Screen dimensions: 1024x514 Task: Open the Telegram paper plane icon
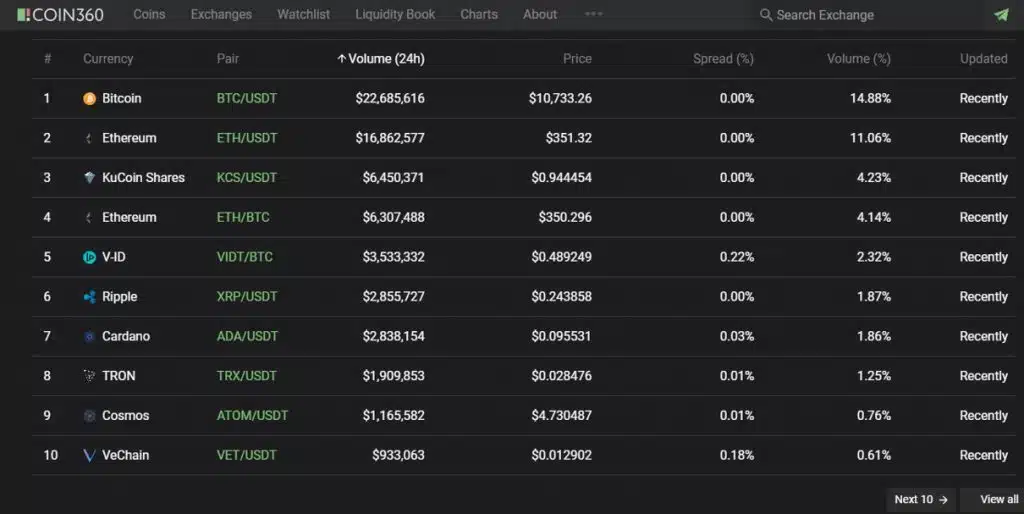[1001, 14]
